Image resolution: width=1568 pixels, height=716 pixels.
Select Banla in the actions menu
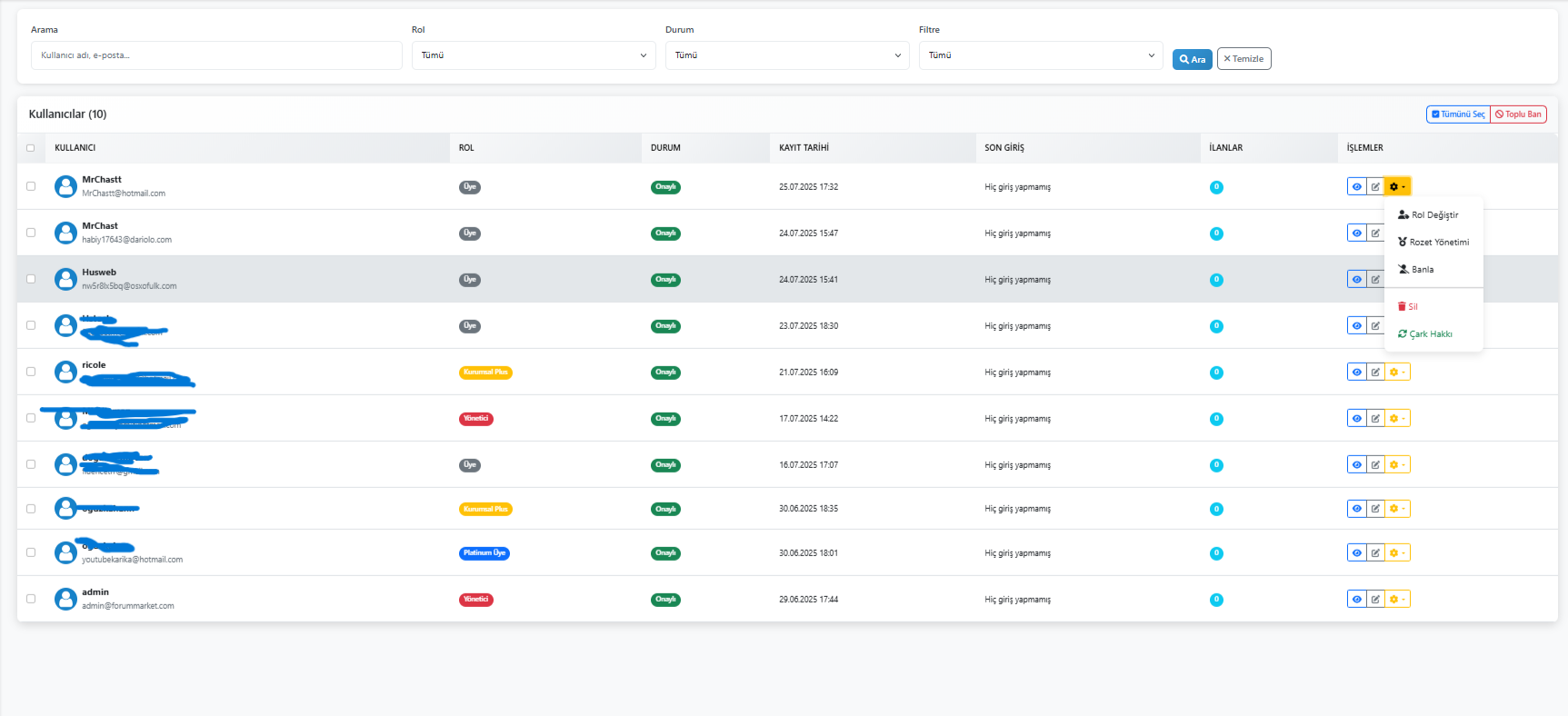coord(1433,270)
